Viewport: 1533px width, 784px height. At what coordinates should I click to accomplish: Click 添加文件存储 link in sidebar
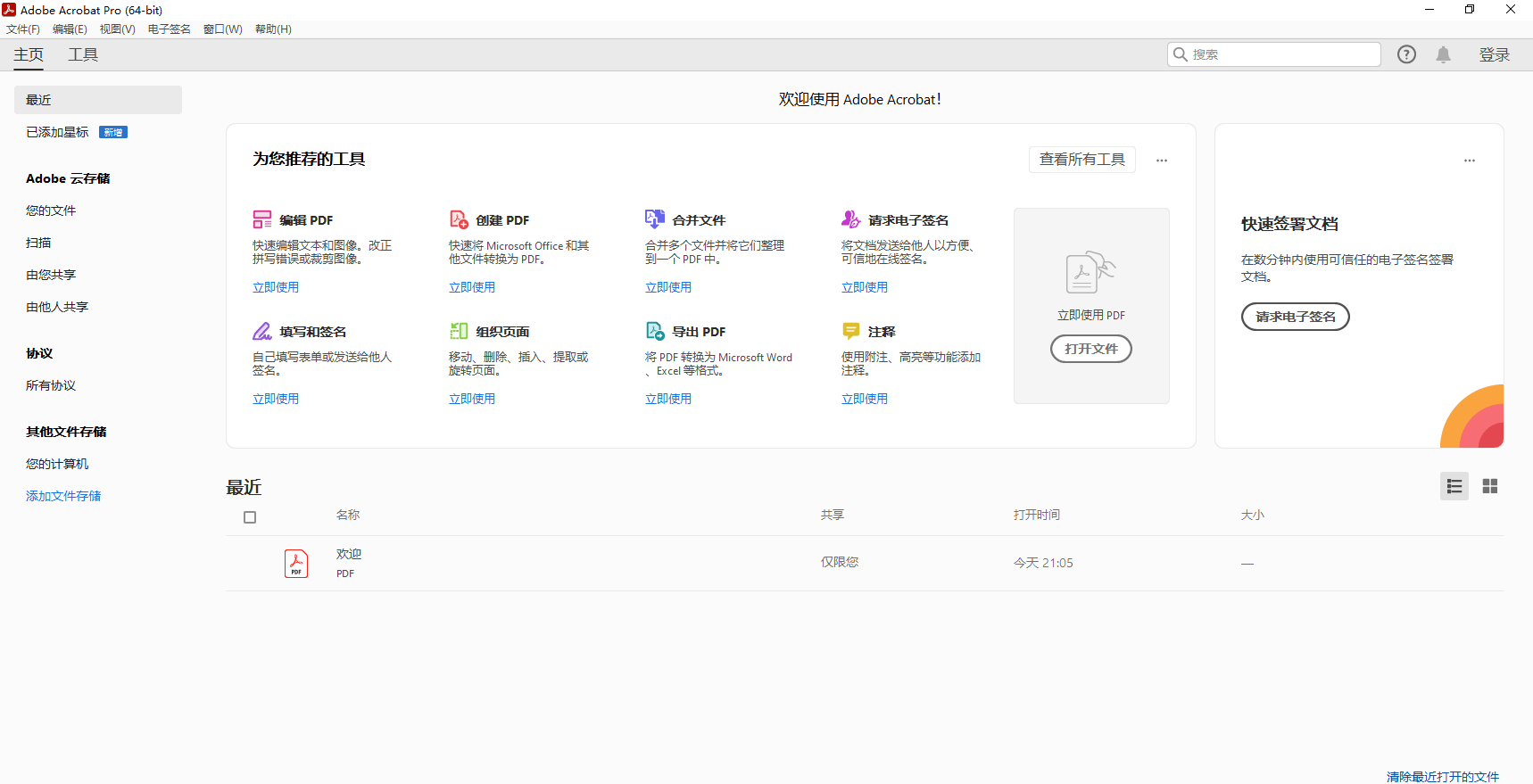[x=63, y=496]
